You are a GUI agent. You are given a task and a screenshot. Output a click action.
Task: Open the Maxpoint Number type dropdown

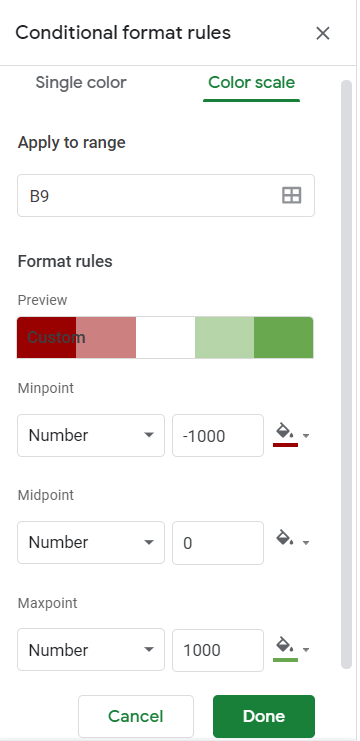tap(91, 650)
